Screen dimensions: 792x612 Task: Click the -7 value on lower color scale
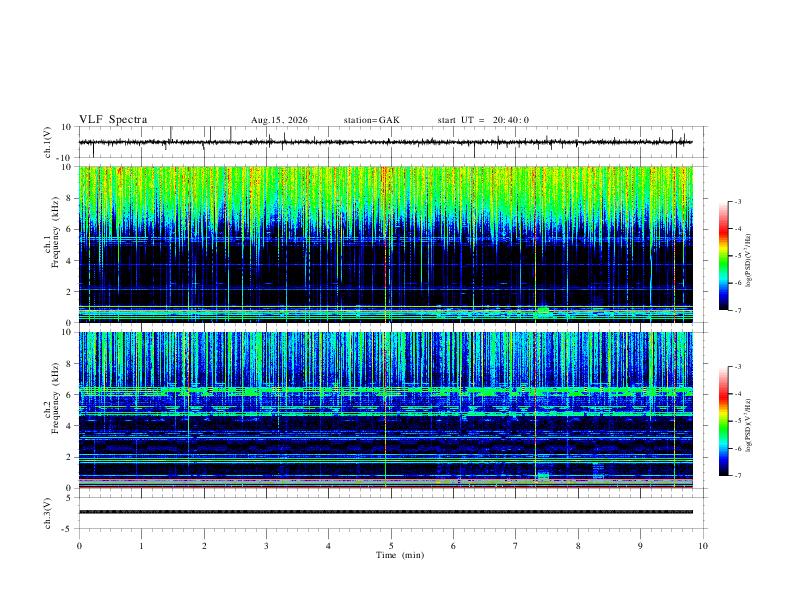tap(738, 476)
